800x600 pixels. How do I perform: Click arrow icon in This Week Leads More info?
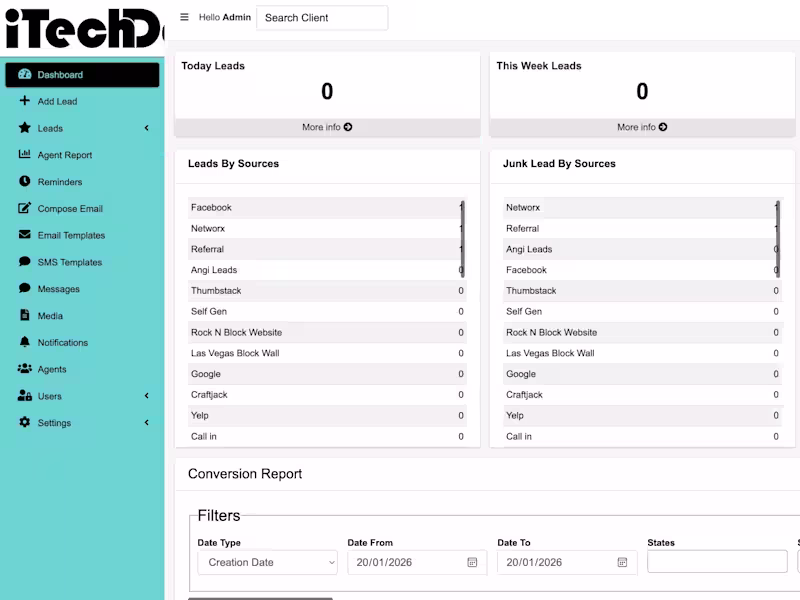663,127
